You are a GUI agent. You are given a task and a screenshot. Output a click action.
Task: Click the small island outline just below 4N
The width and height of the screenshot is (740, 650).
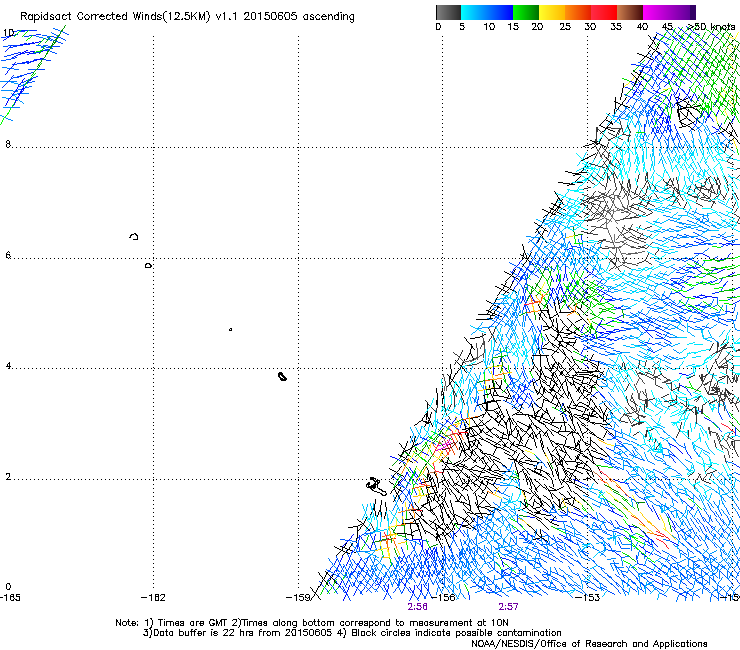(x=282, y=376)
